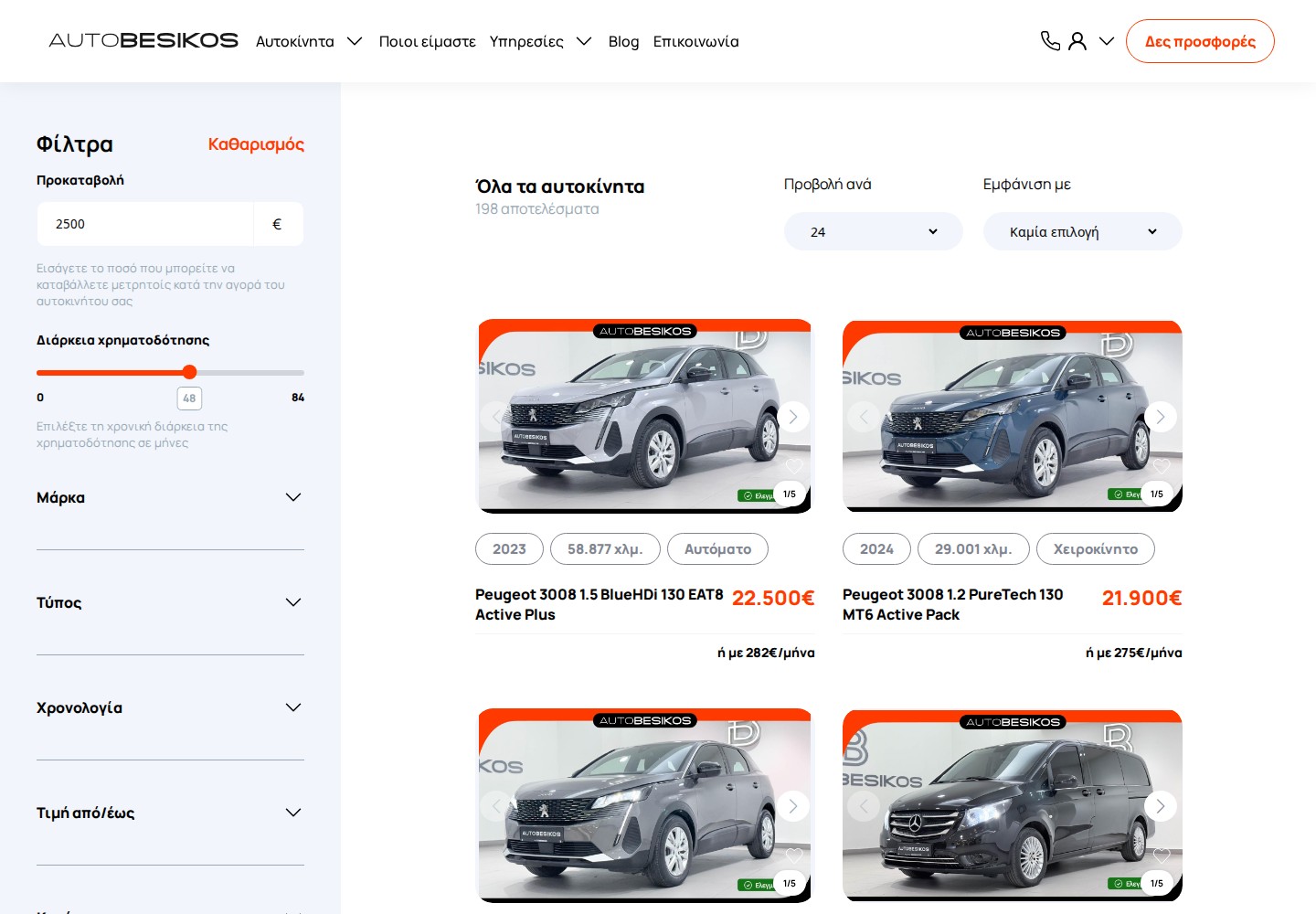Open the Υπηρεσίες menu item
The image size is (1316, 914).
tap(526, 41)
